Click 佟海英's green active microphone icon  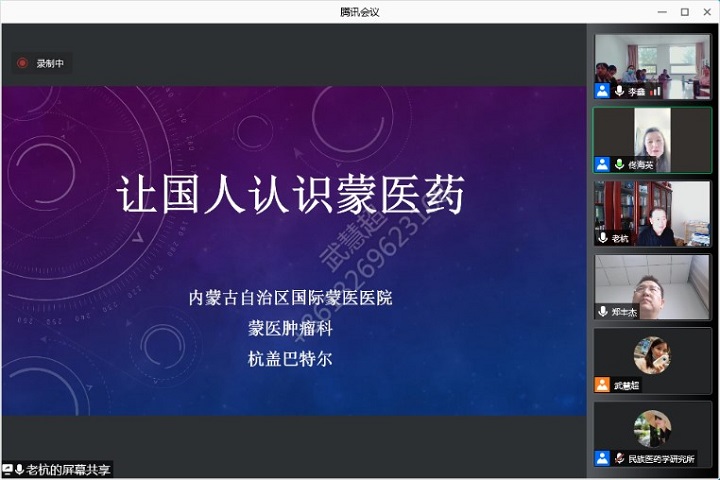coord(619,165)
